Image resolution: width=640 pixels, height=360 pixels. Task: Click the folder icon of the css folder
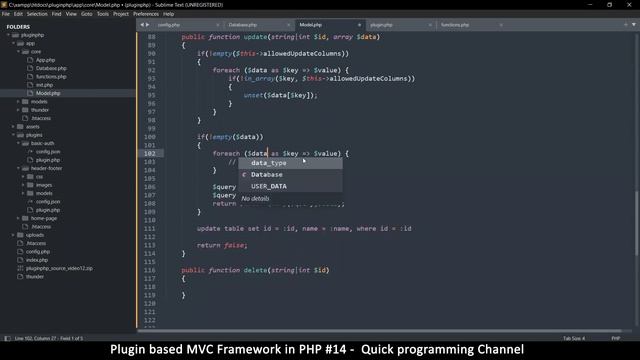pyautogui.click(x=30, y=177)
